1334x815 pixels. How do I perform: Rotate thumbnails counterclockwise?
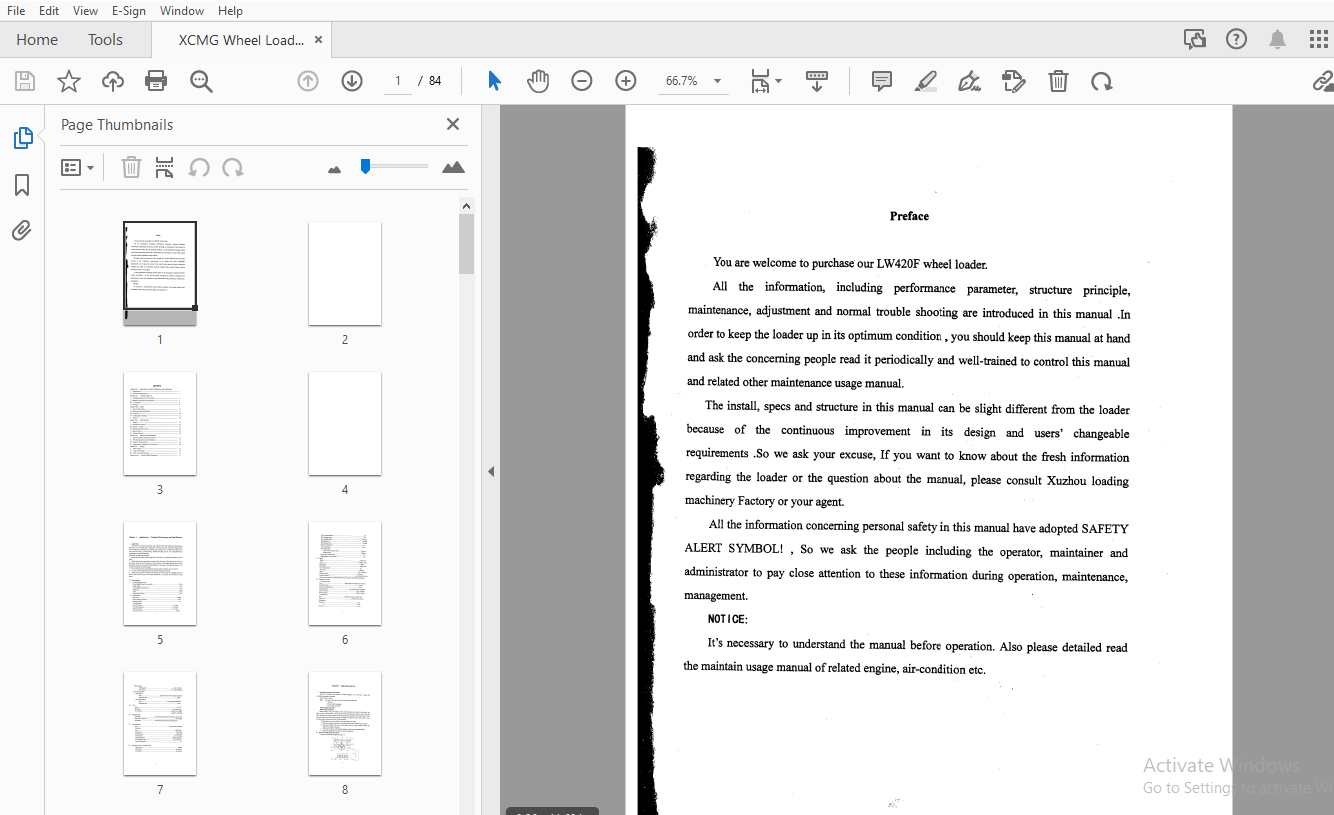(x=199, y=167)
